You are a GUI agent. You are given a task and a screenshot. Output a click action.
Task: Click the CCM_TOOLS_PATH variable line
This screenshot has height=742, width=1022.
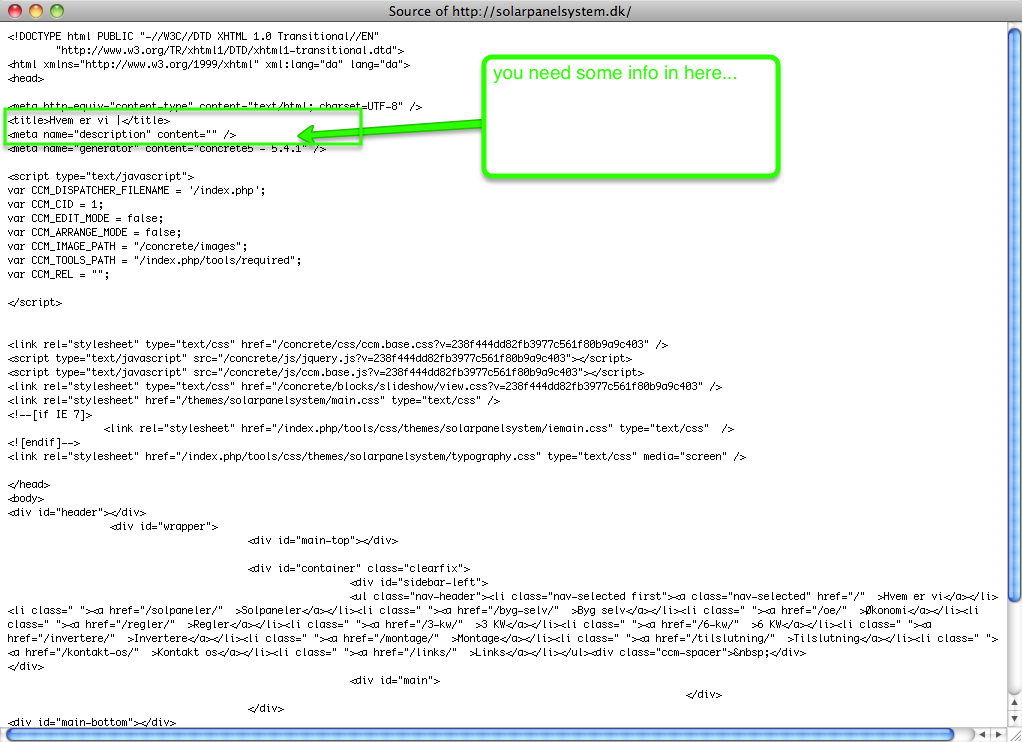[x=154, y=260]
